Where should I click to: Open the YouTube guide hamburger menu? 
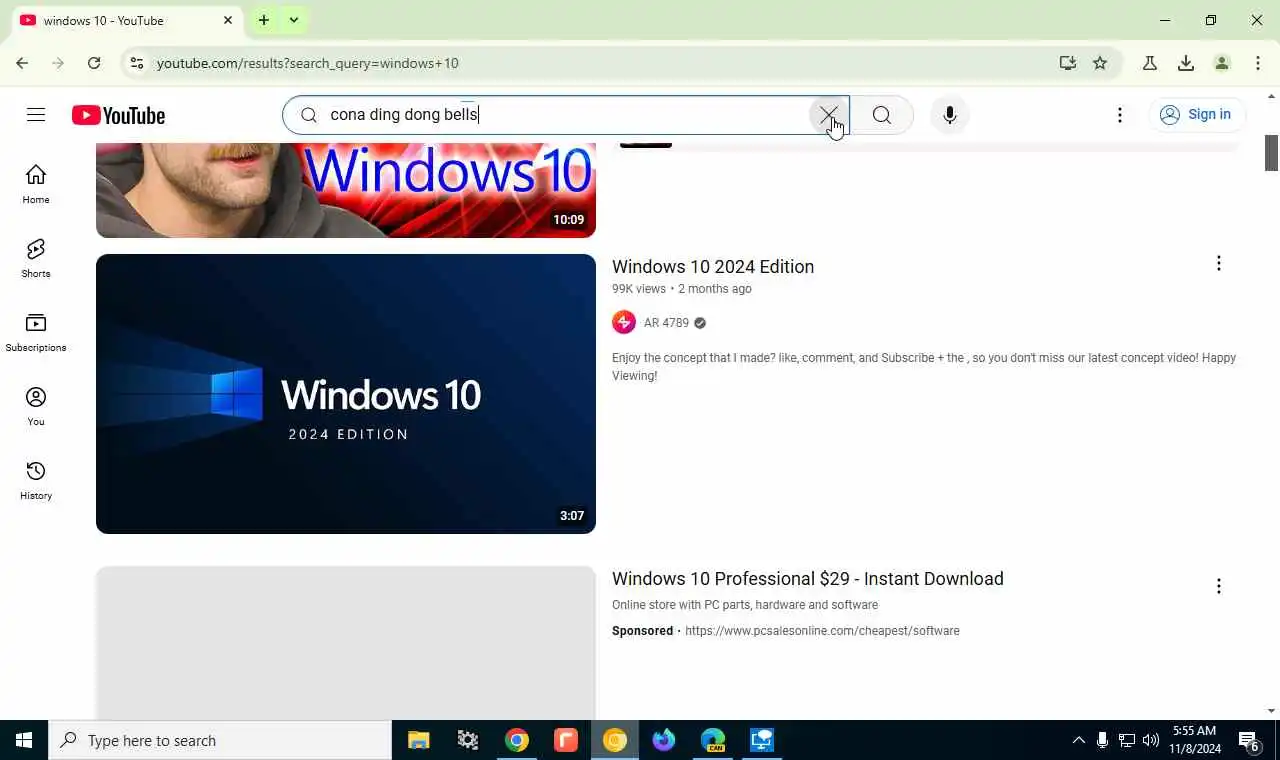pos(36,115)
